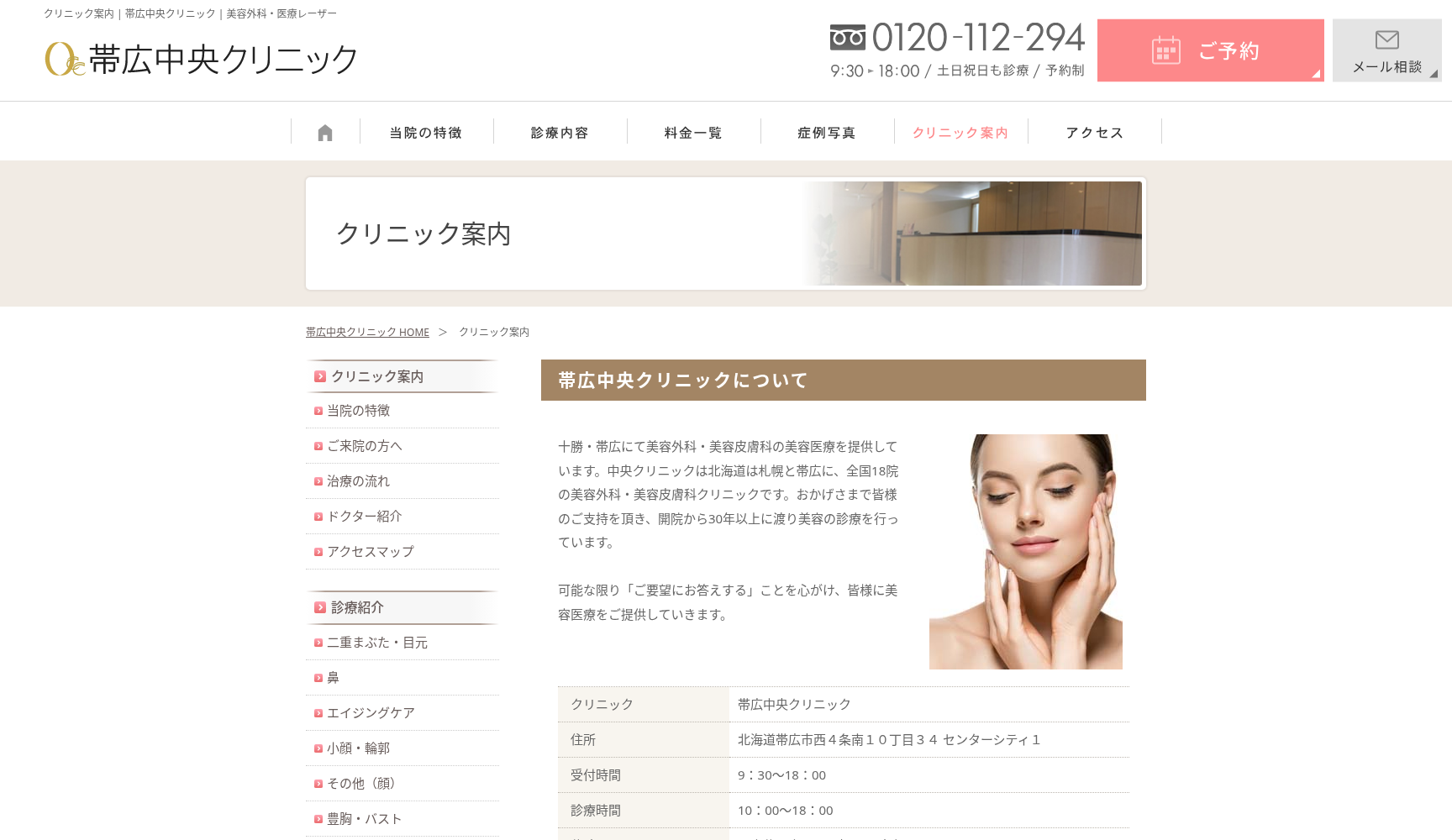1452x840 pixels.
Task: Click the home icon in navigation bar
Action: click(325, 133)
